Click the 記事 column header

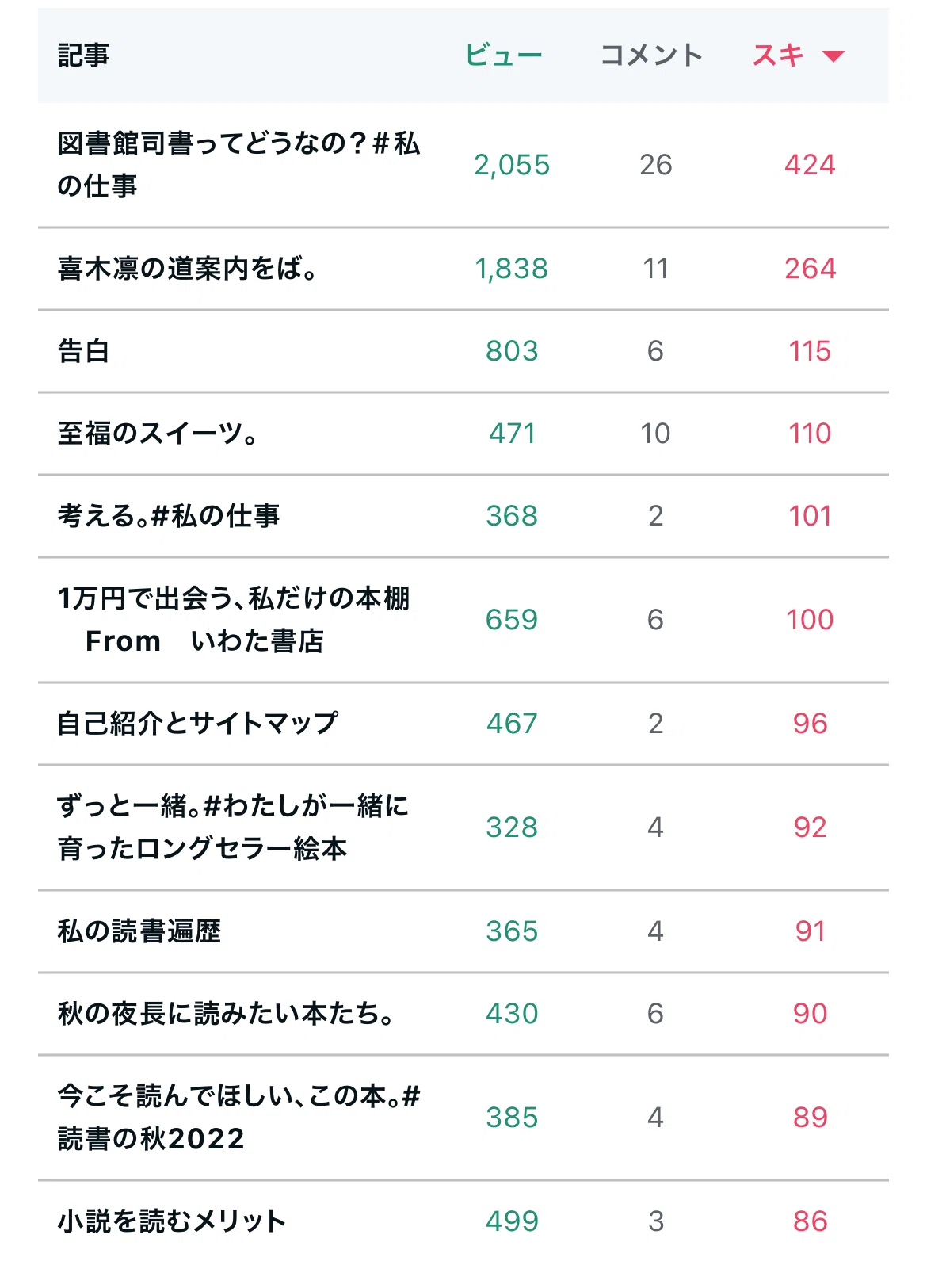[x=83, y=55]
